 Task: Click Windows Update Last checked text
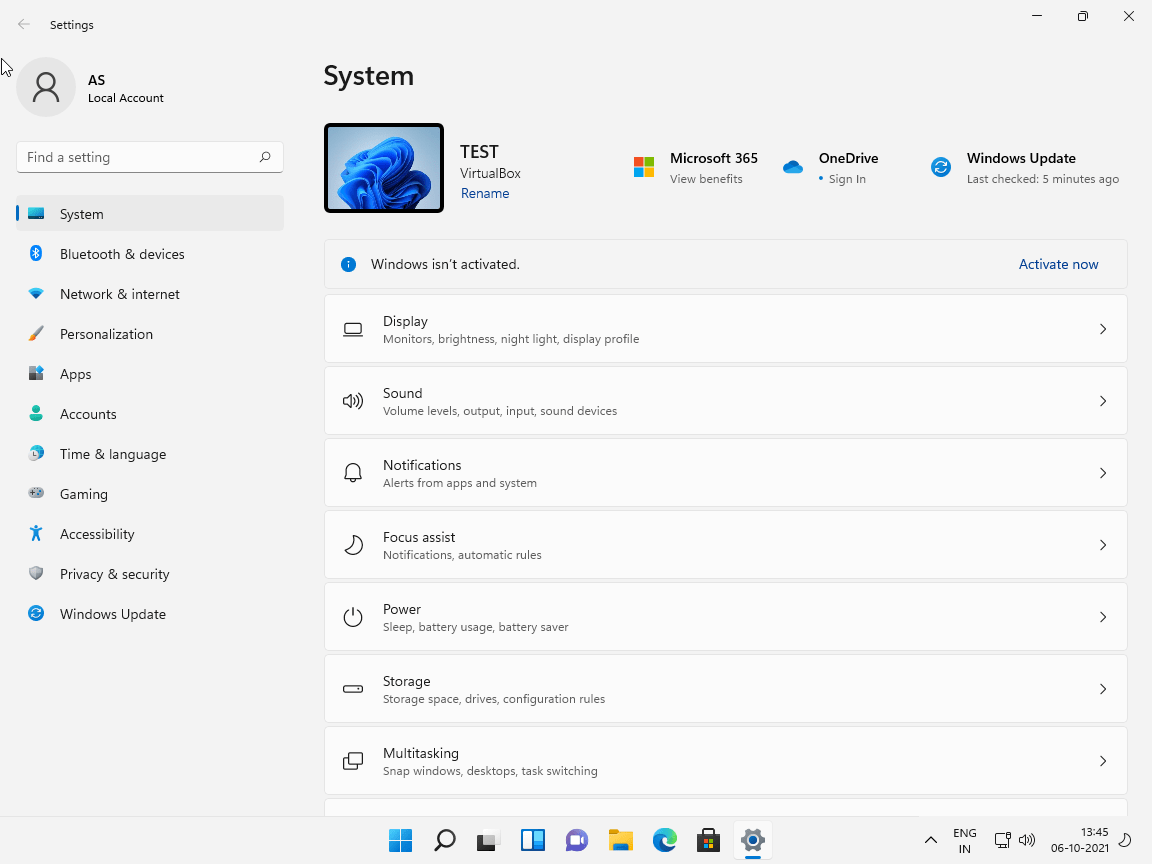1043,179
